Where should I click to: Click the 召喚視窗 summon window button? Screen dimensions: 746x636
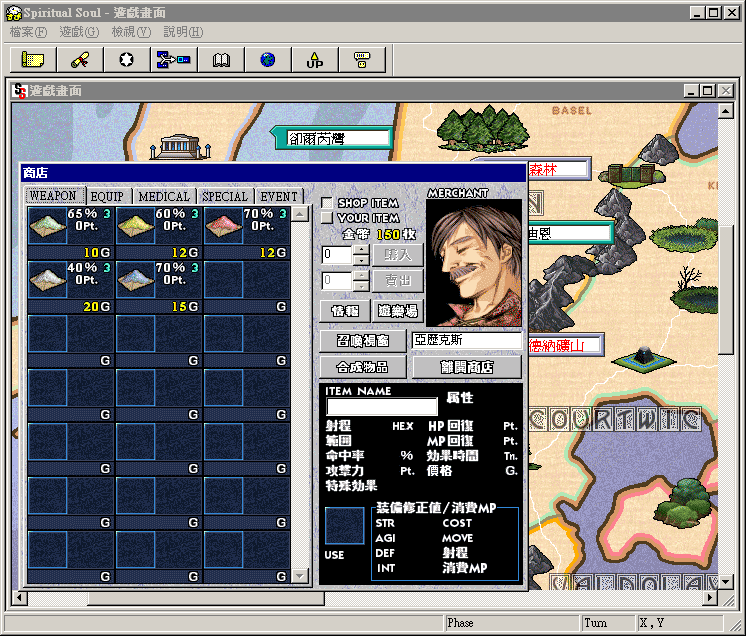[363, 342]
